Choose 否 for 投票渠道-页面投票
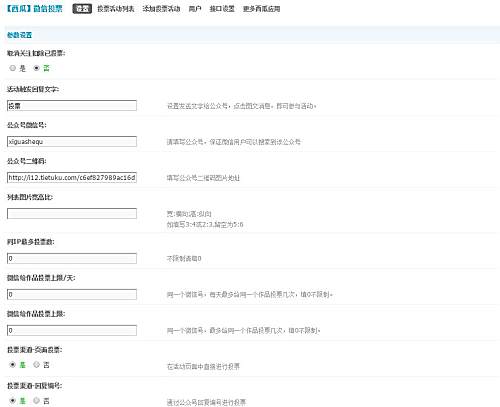Screen dimensions: 500x407 pos(37,365)
